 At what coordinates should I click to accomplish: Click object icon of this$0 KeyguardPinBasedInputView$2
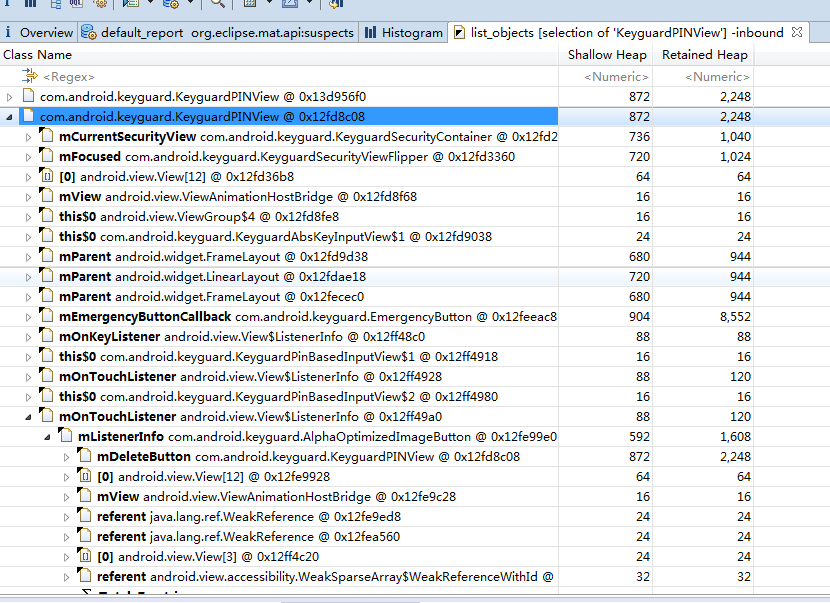tap(47, 396)
